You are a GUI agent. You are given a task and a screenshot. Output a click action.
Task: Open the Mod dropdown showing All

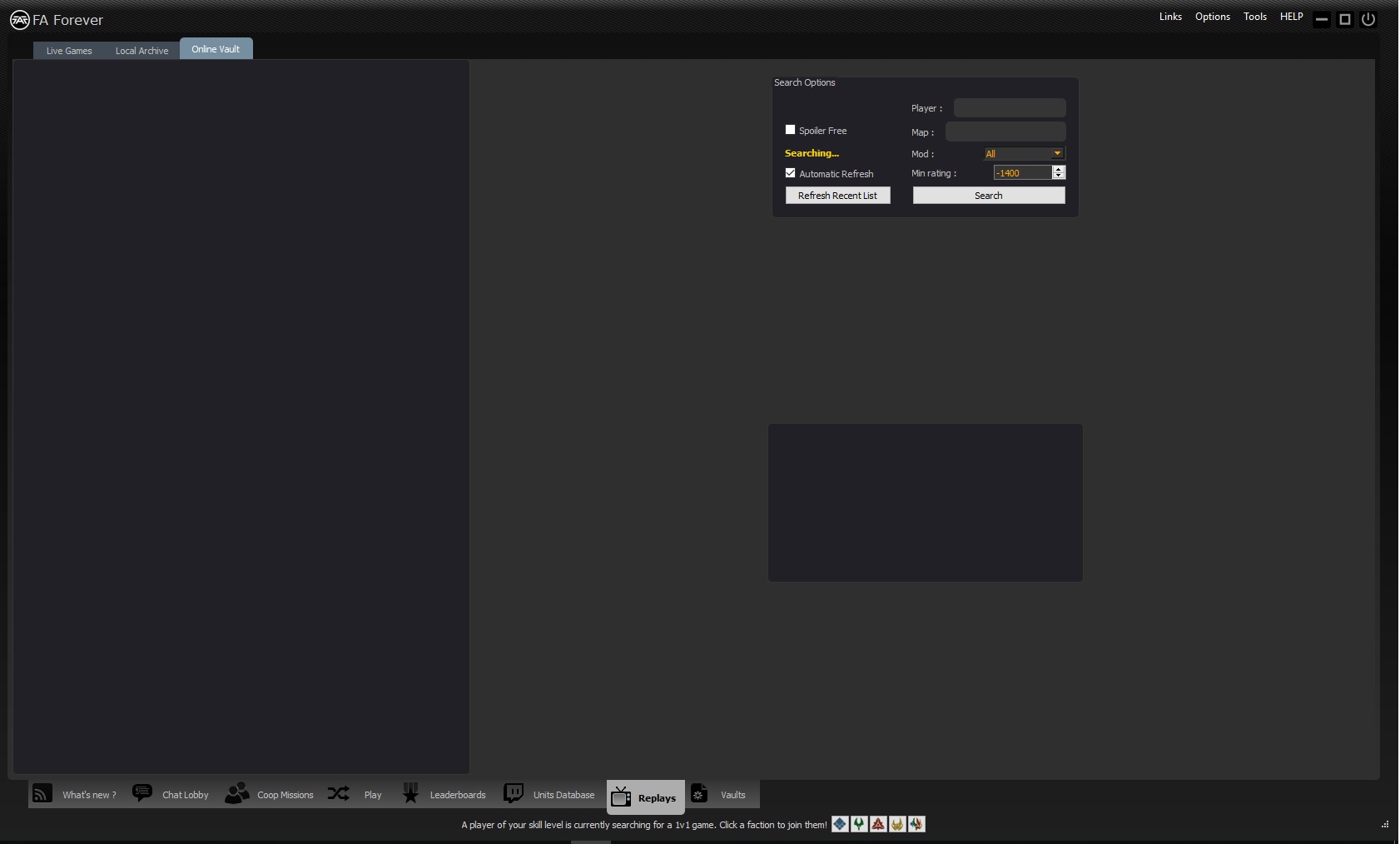click(1023, 153)
